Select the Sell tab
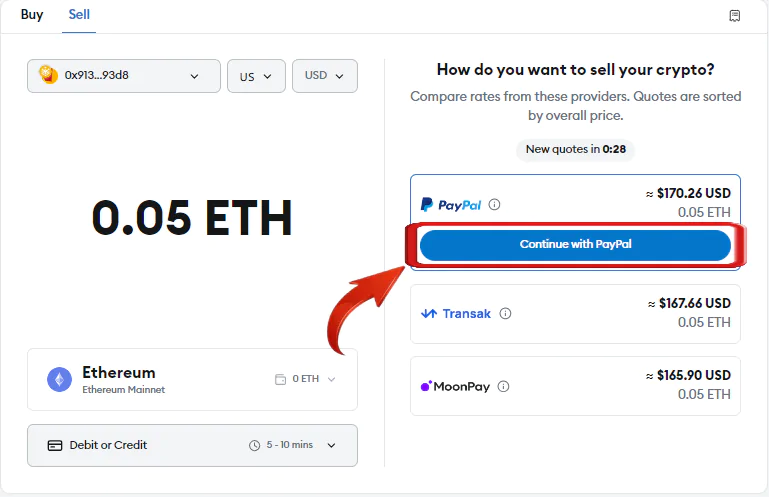 (79, 15)
